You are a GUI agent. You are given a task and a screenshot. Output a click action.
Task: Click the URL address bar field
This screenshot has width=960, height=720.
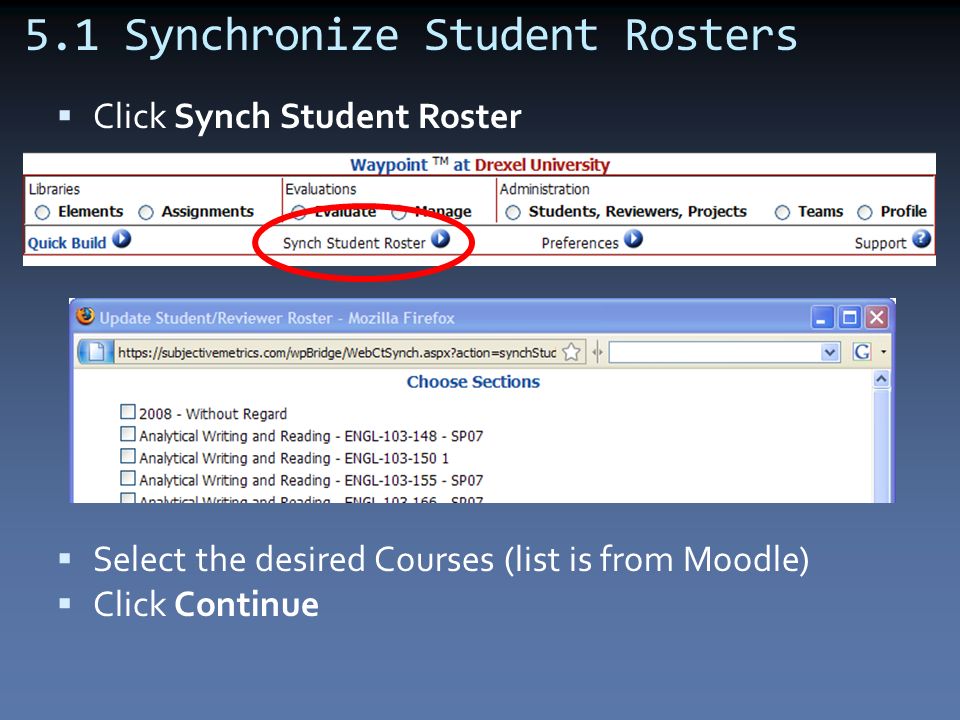(x=336, y=353)
